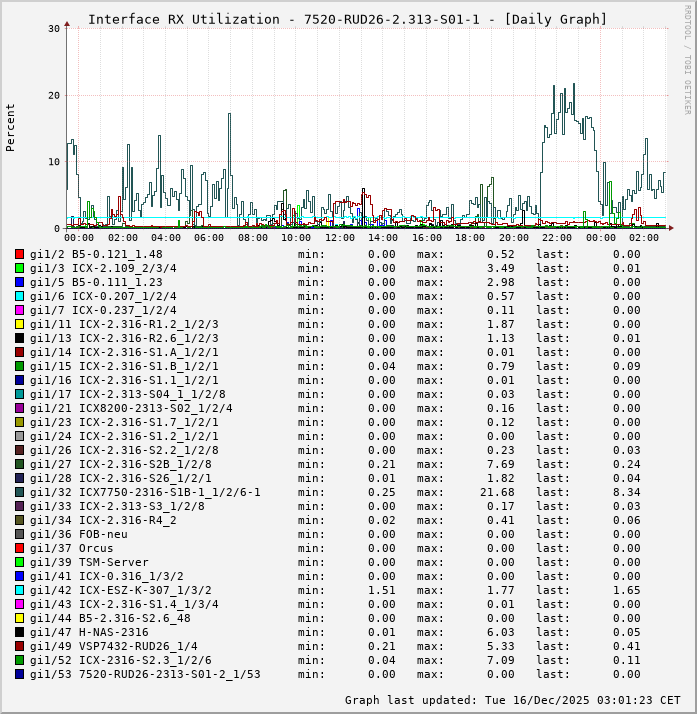Select legend label gi1/34 ICX-2.316-R4_2
The height and width of the screenshot is (714, 697).
point(103,520)
